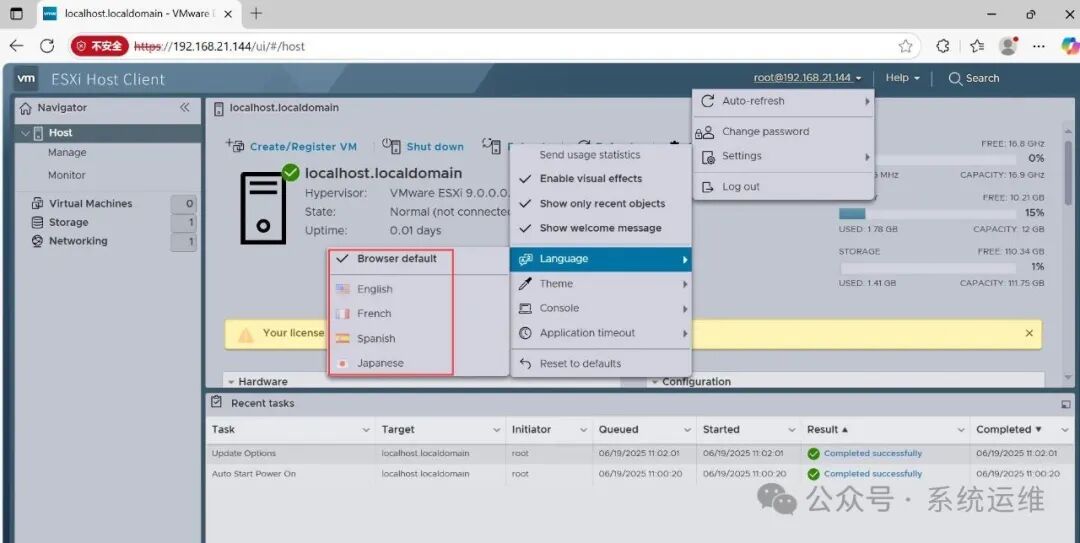
Task: Add page to favorites star icon
Action: [906, 46]
